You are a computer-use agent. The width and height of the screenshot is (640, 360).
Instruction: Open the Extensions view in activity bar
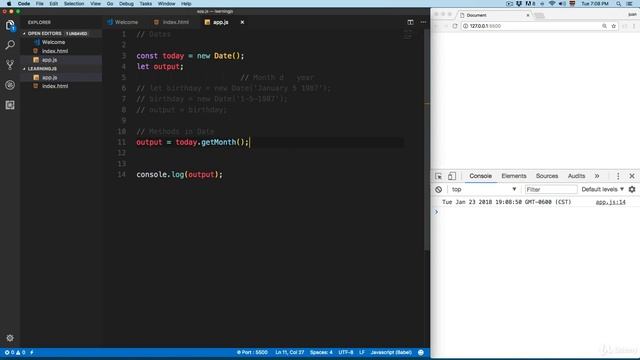point(10,105)
